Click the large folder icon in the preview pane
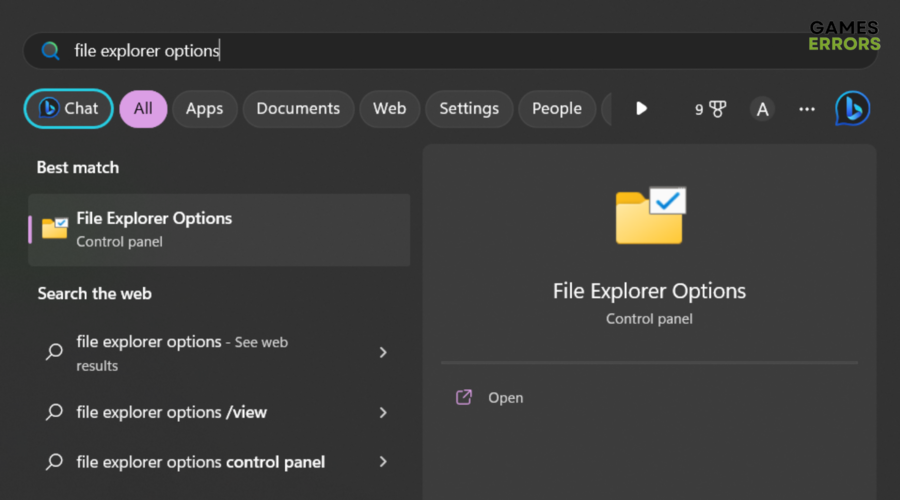Image resolution: width=900 pixels, height=500 pixels. pyautogui.click(x=649, y=216)
